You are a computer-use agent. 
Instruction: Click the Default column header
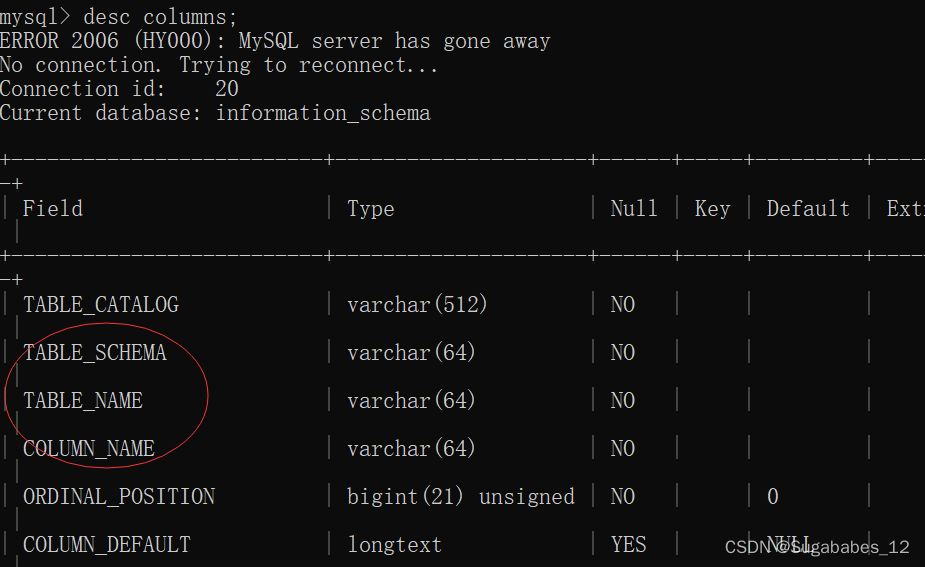[808, 209]
